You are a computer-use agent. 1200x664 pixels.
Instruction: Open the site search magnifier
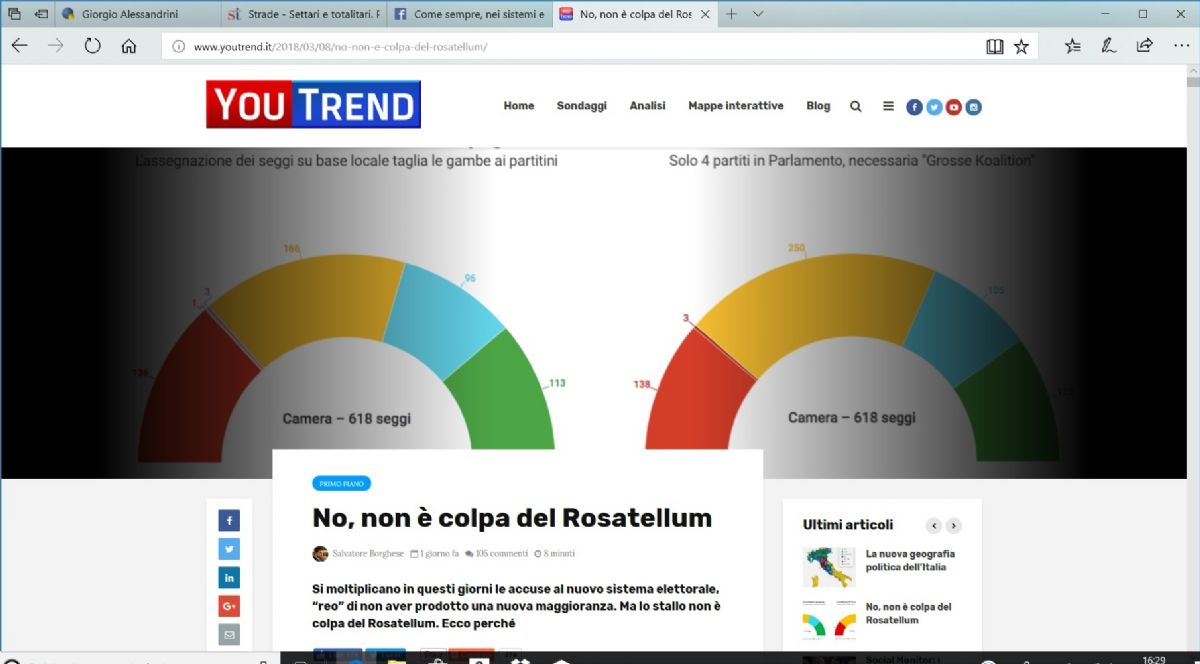(x=855, y=106)
